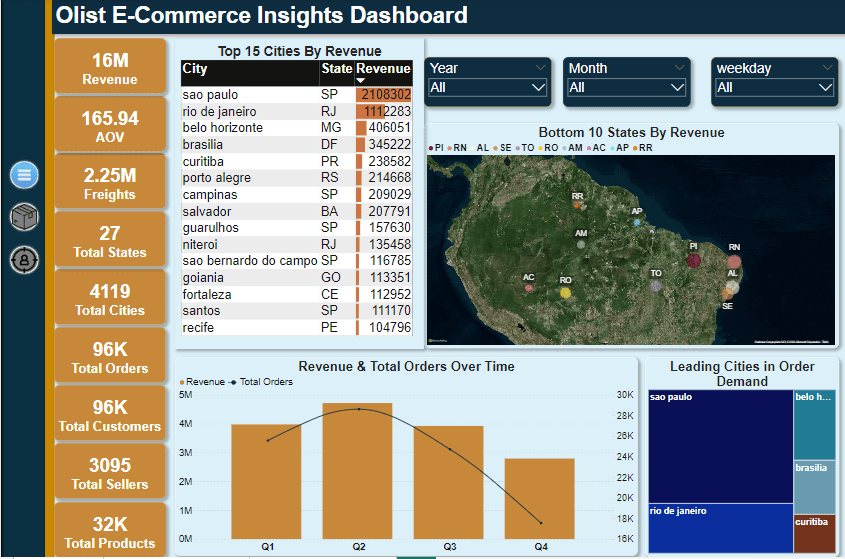Click the niteroi table row
This screenshot has height=559, width=845.
click(297, 244)
